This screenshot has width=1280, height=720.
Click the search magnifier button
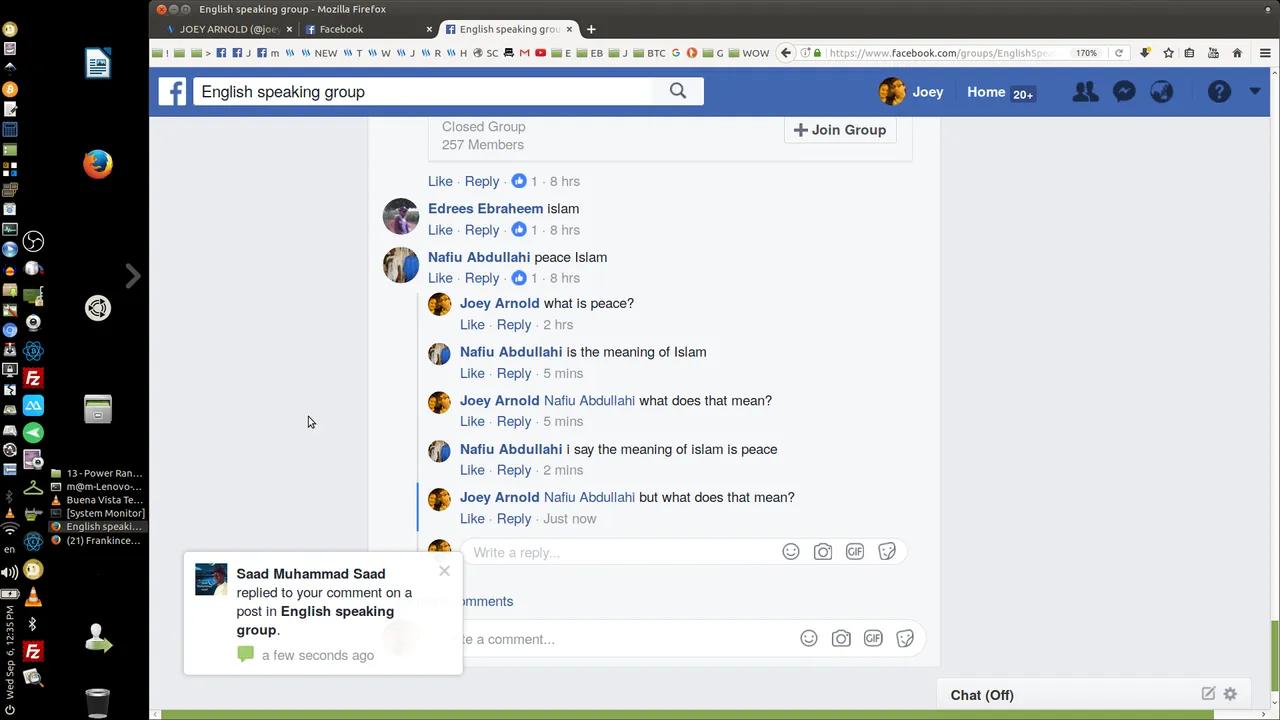[x=678, y=92]
